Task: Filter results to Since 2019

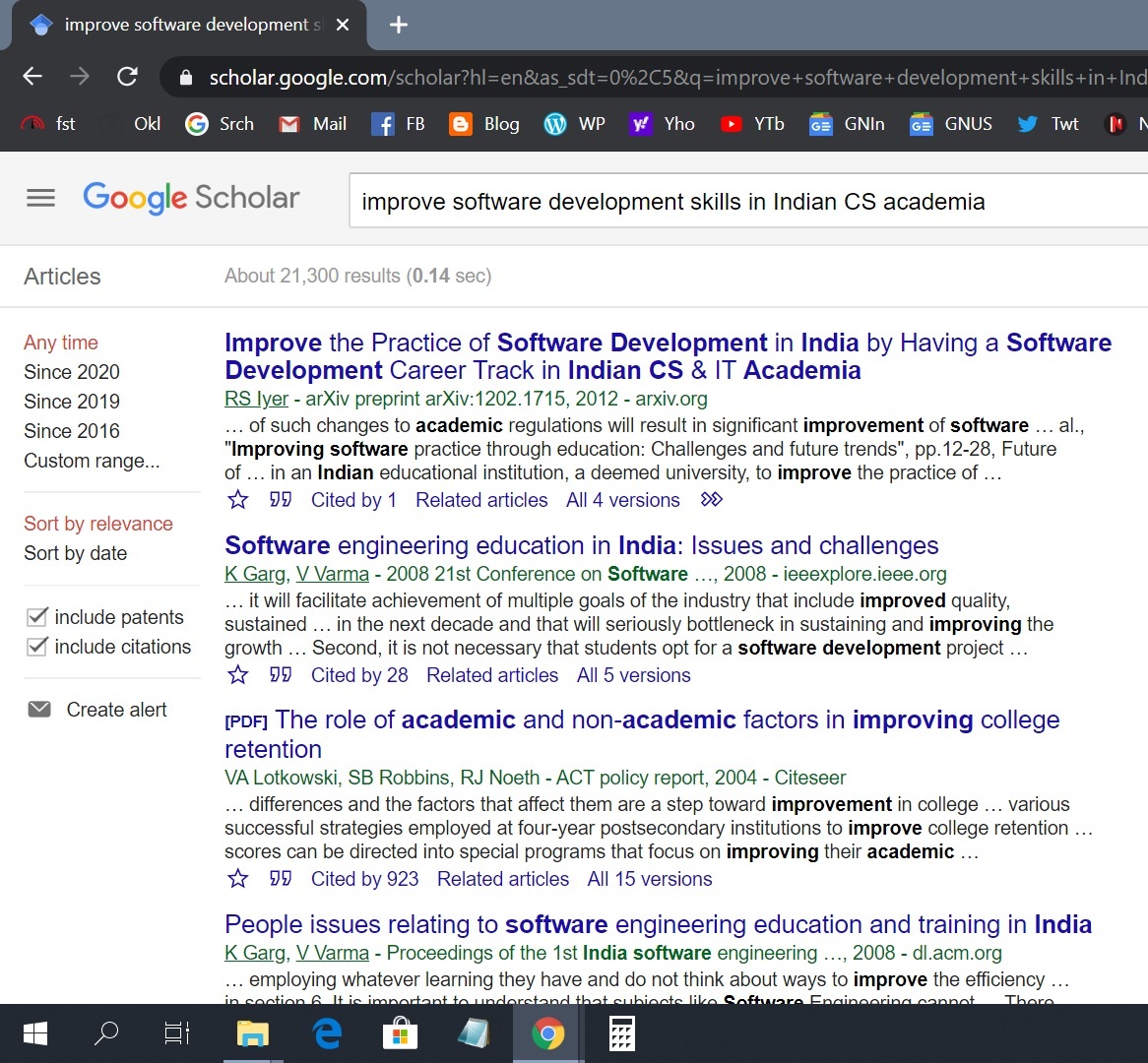Action: pyautogui.click(x=72, y=402)
